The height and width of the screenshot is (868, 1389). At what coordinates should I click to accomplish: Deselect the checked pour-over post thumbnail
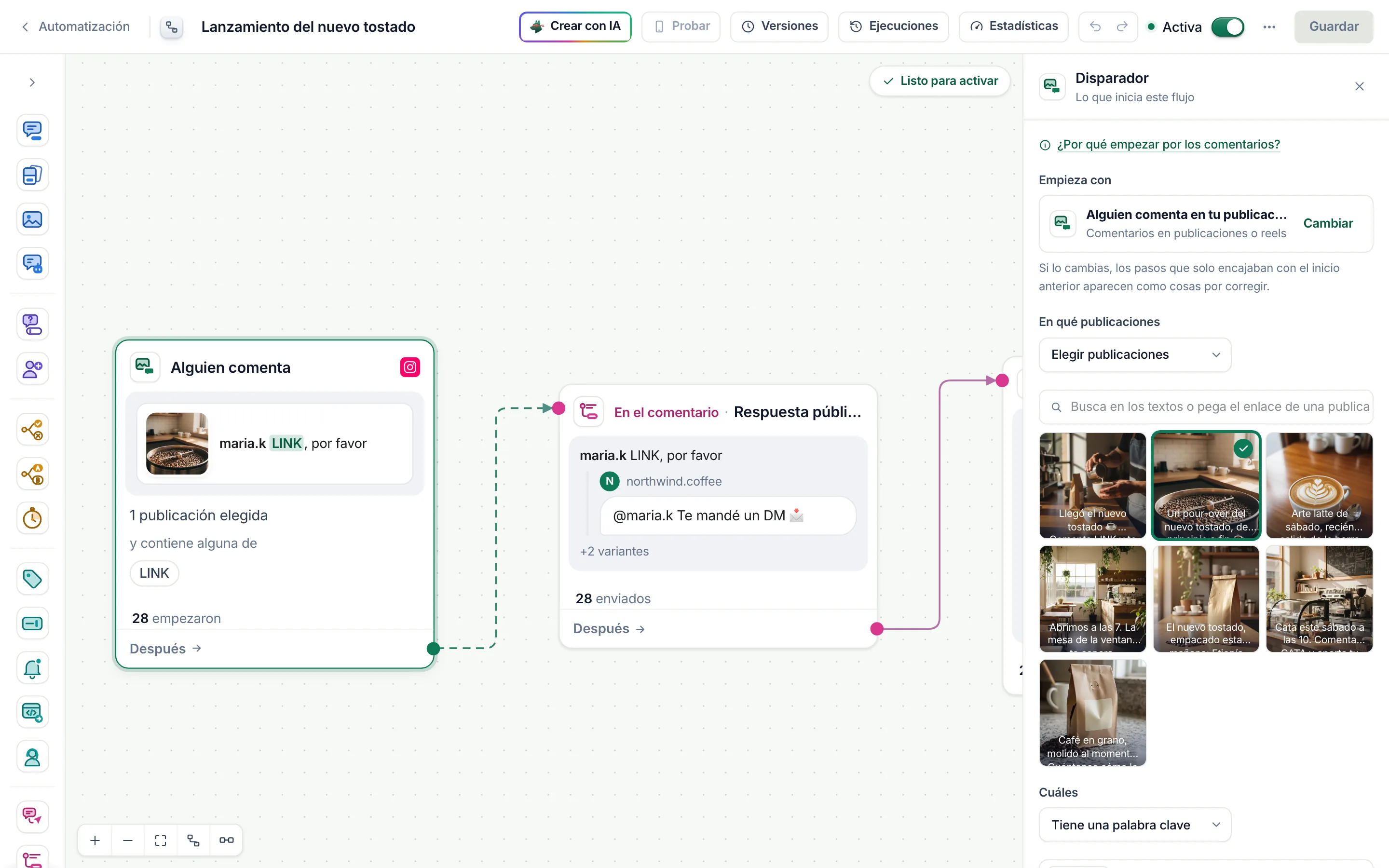[1205, 485]
